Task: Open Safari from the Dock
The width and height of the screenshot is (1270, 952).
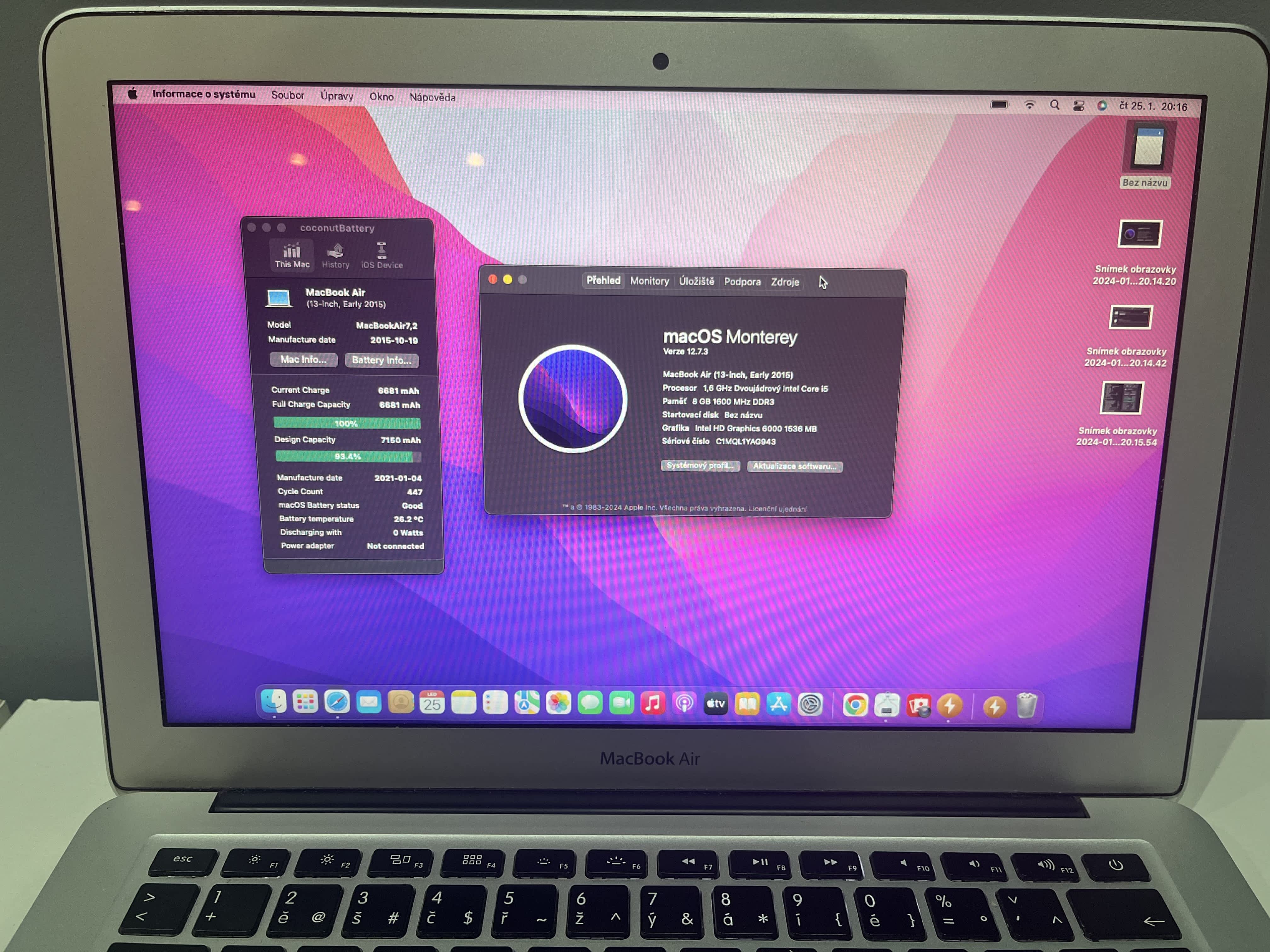Action: pos(336,702)
